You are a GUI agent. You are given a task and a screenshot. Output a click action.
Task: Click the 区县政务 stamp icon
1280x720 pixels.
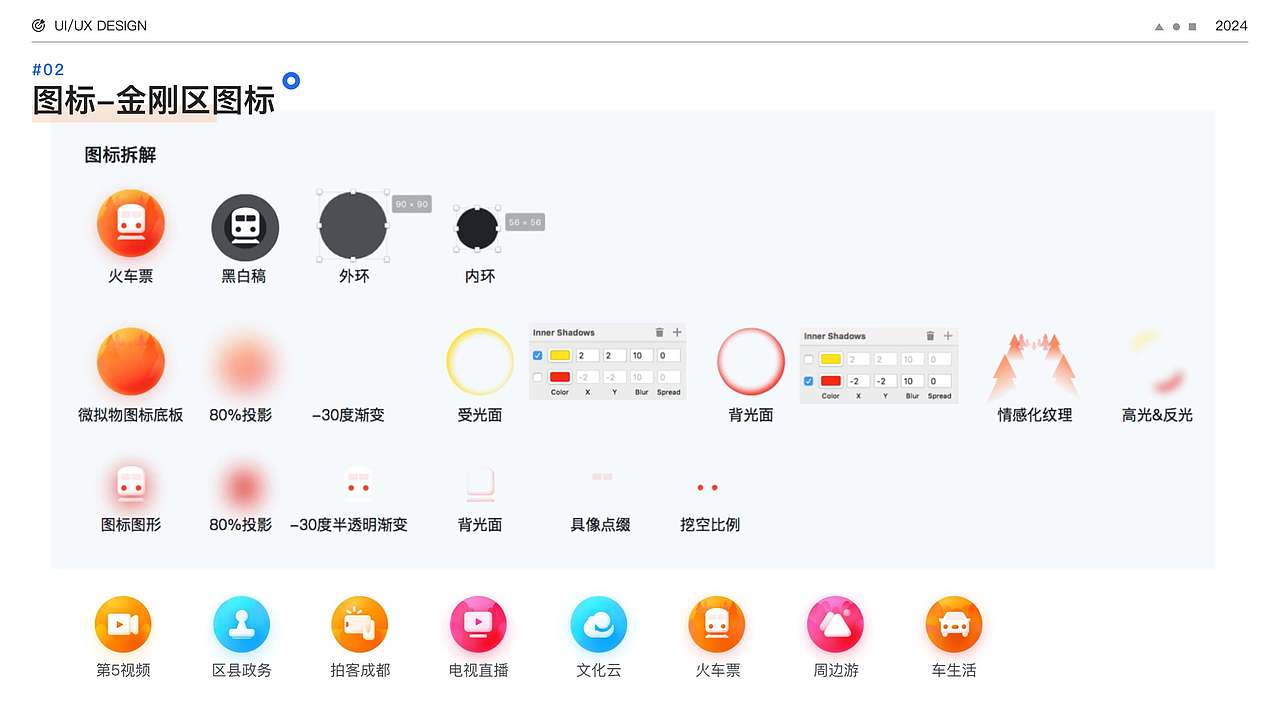[241, 624]
